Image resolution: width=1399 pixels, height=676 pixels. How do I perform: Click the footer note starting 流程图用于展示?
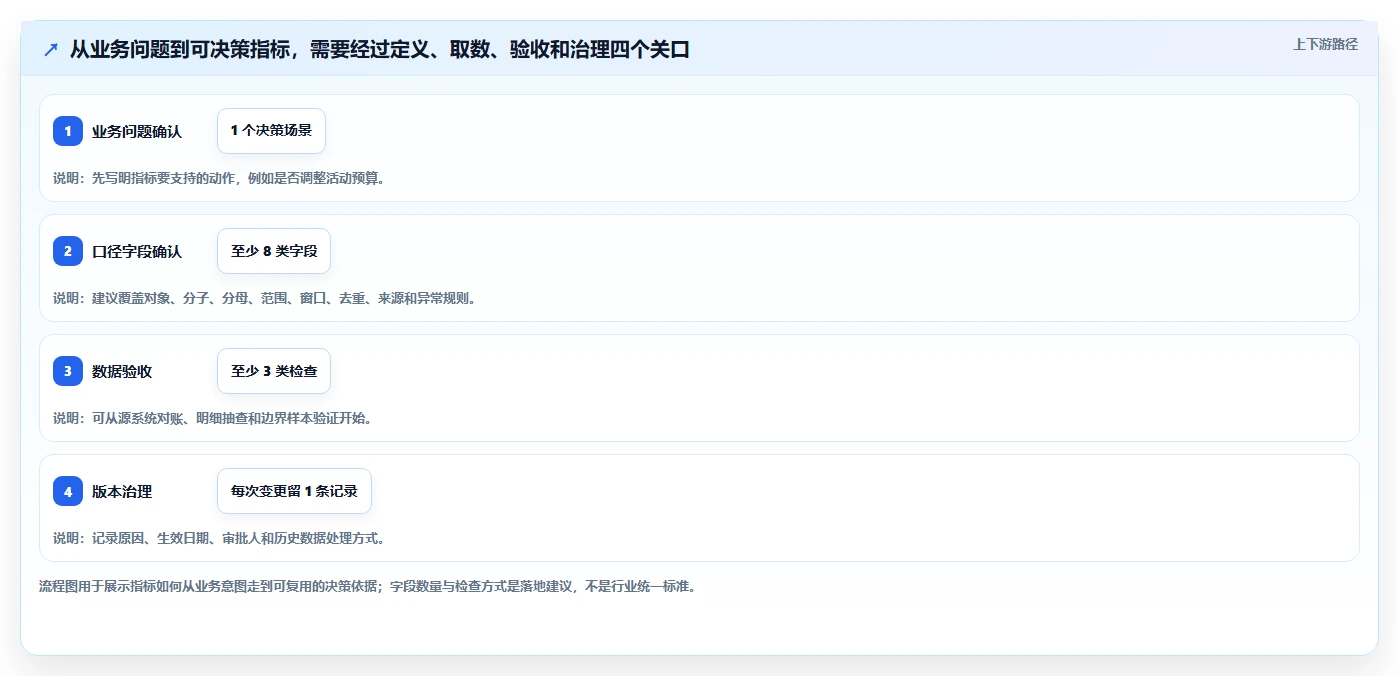click(x=367, y=586)
